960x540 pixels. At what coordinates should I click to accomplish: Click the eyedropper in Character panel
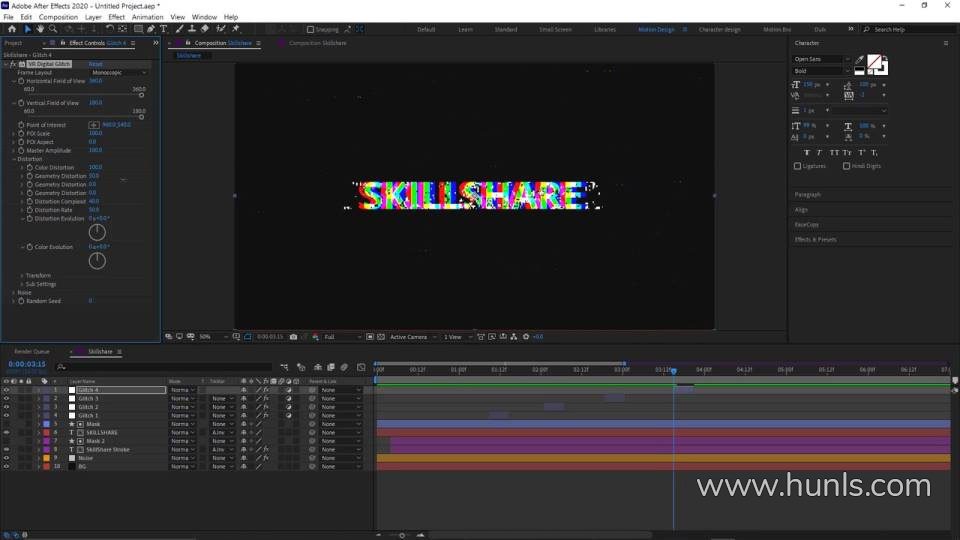click(x=860, y=59)
